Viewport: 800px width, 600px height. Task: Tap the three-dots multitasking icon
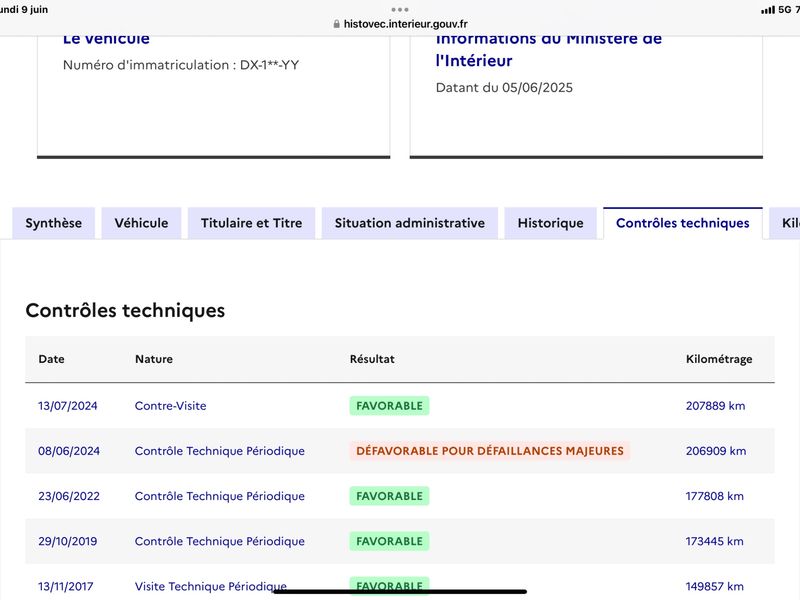pyautogui.click(x=400, y=9)
